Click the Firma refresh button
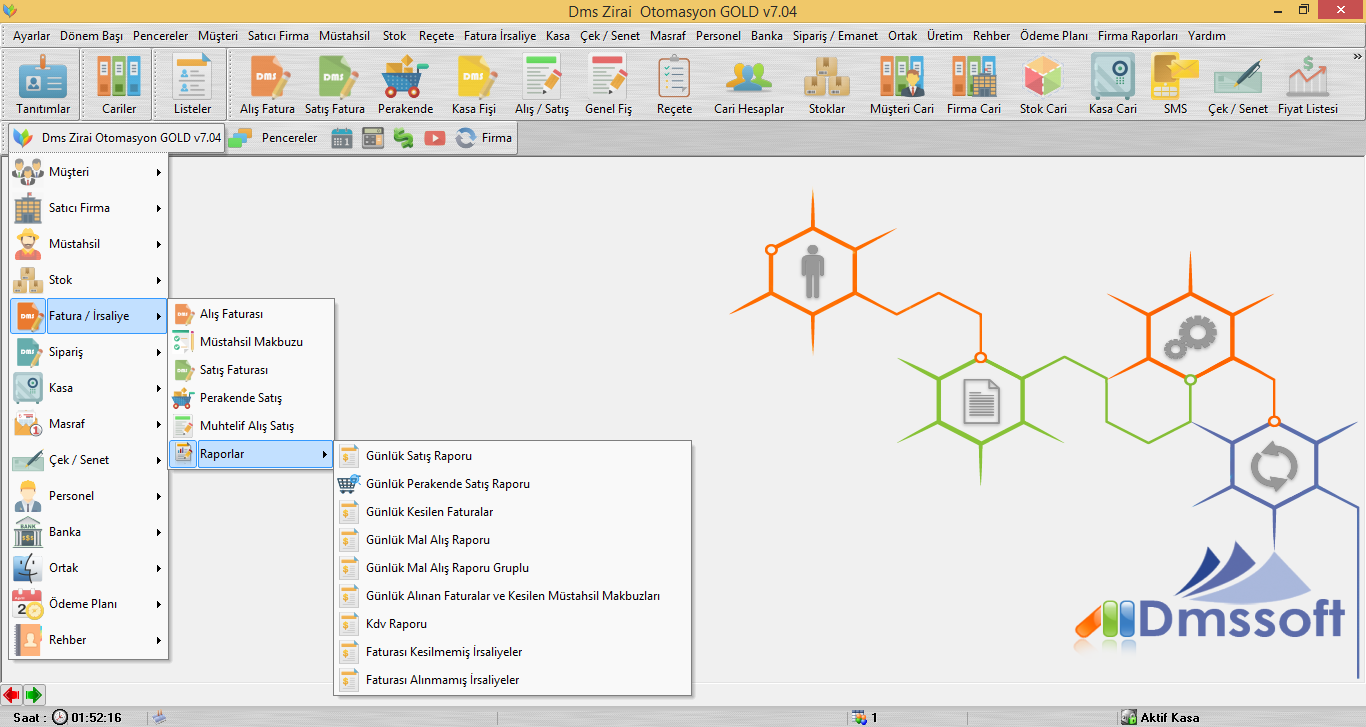The image size is (1366, 727). (484, 138)
